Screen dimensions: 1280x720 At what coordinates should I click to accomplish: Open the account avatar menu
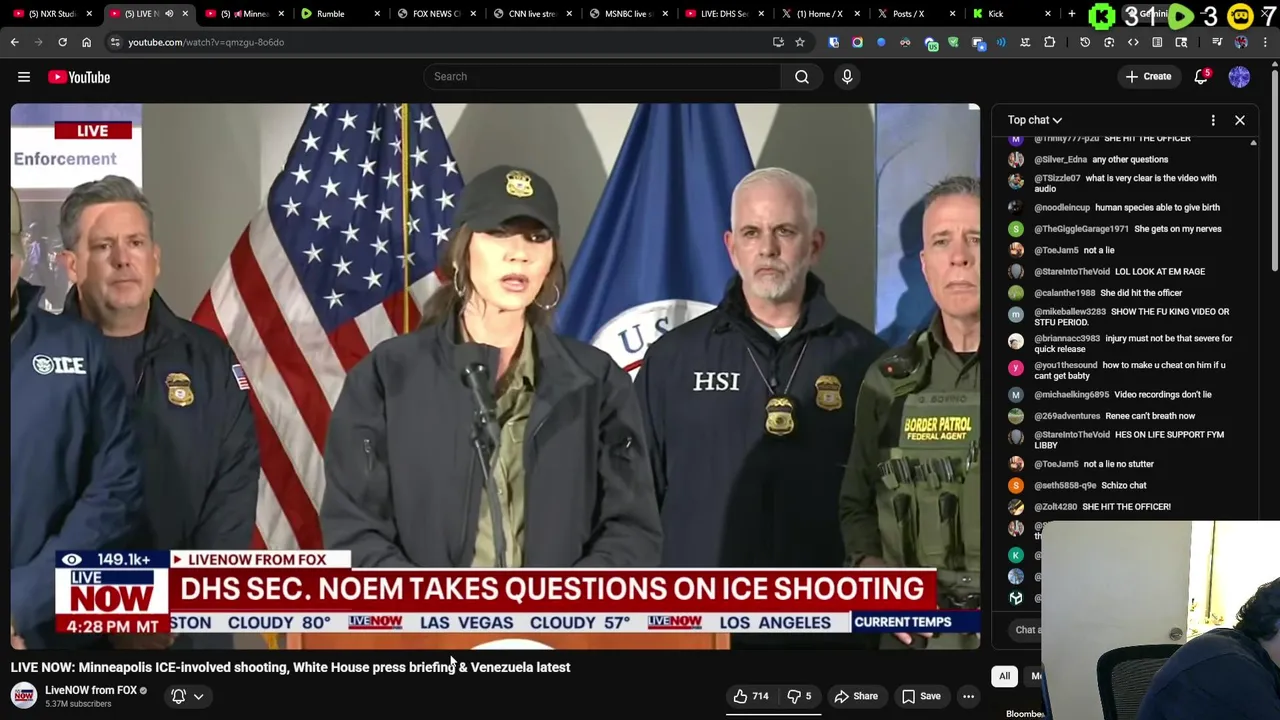coord(1239,77)
